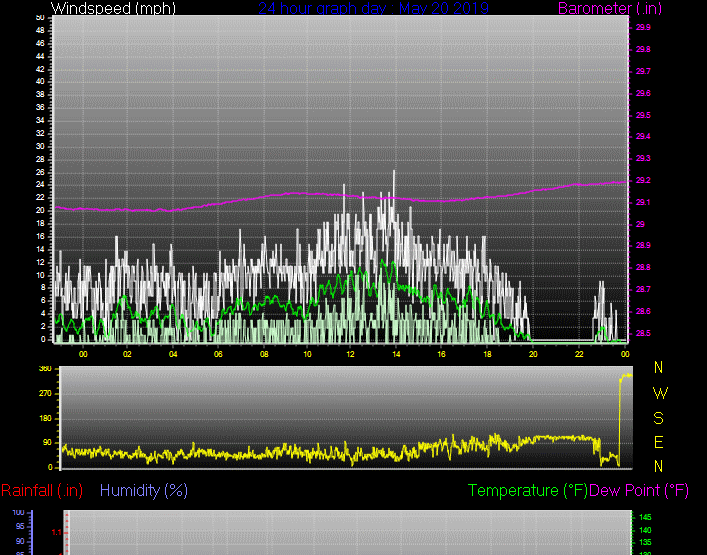Click the W compass direction label
This screenshot has width=707, height=555.
pyautogui.click(x=660, y=393)
